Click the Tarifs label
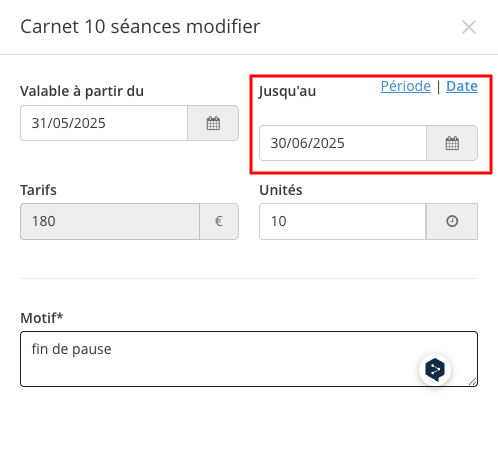 (38, 190)
